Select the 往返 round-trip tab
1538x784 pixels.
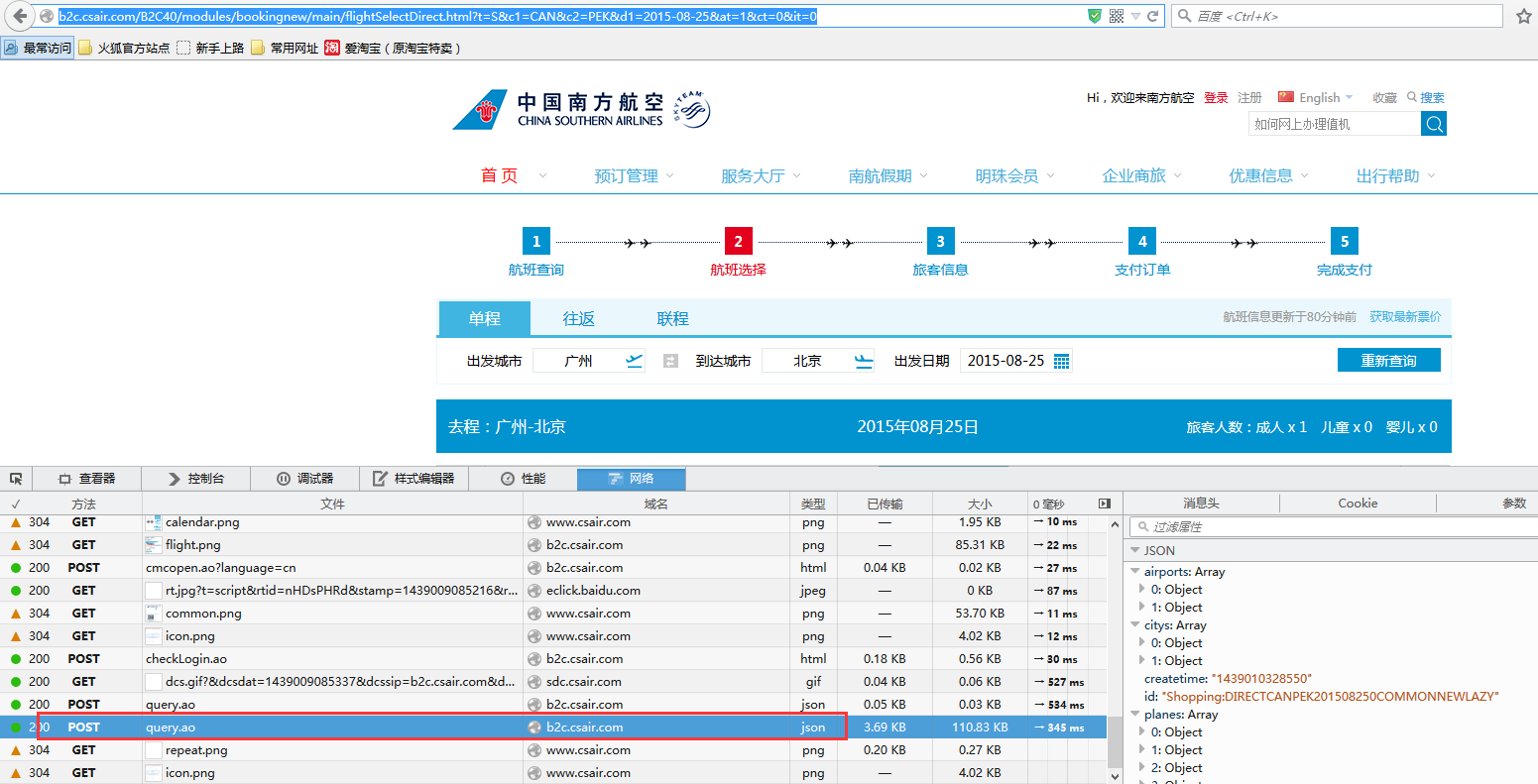(579, 318)
